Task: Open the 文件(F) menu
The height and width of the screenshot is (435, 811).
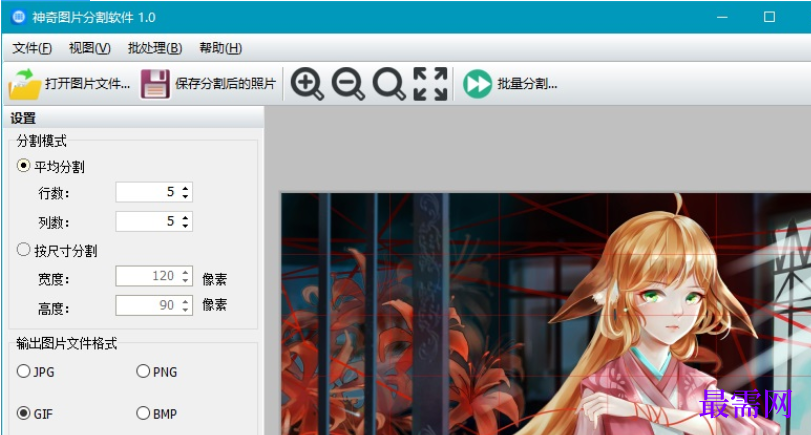Action: 32,48
